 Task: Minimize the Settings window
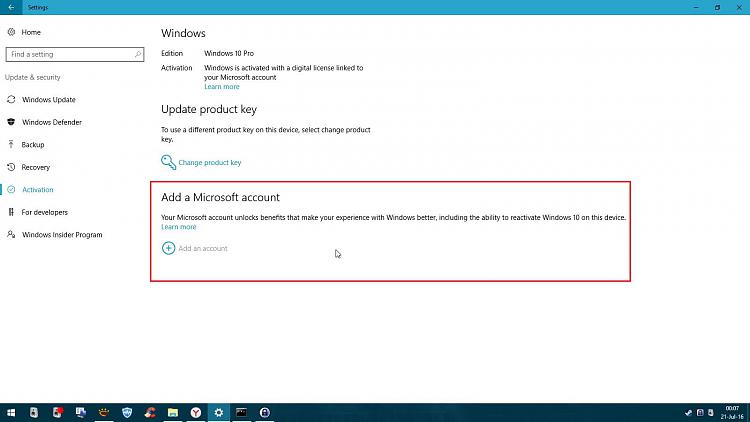[x=696, y=7]
